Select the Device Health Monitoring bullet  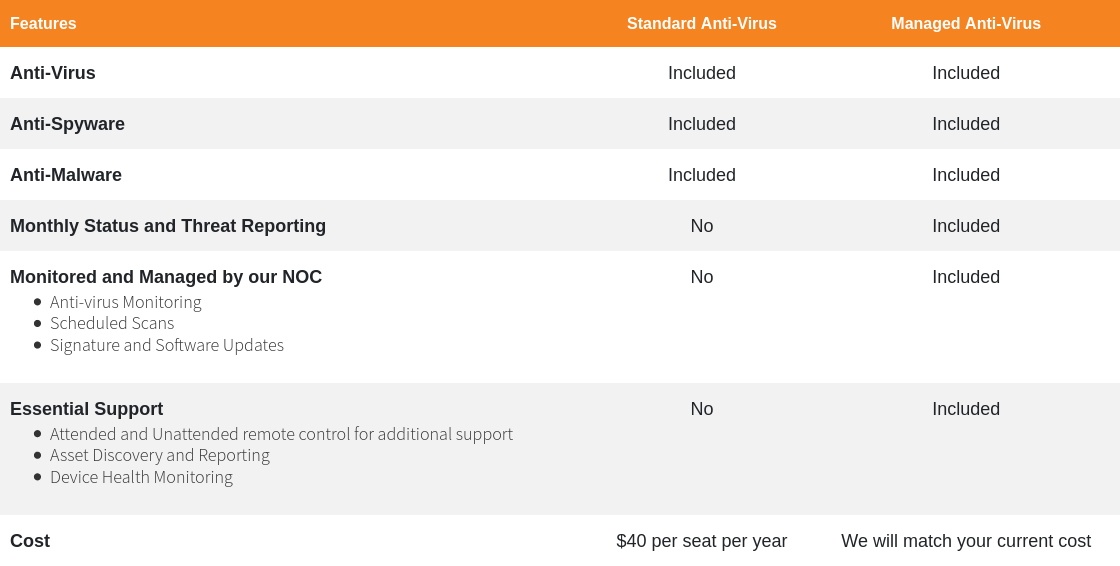[141, 477]
